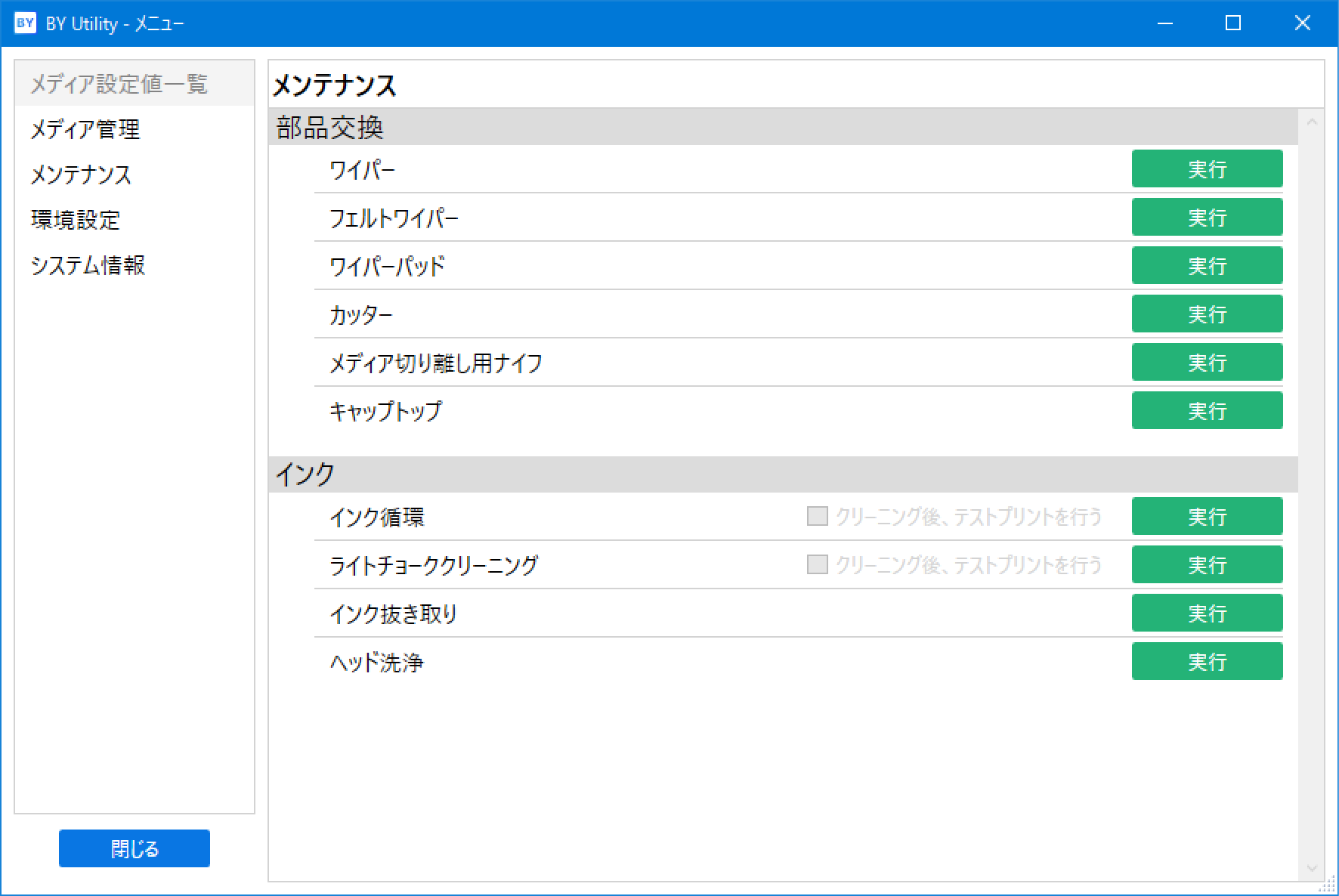This screenshot has height=896, width=1339.
Task: Click the インク section header
Action: tap(783, 474)
